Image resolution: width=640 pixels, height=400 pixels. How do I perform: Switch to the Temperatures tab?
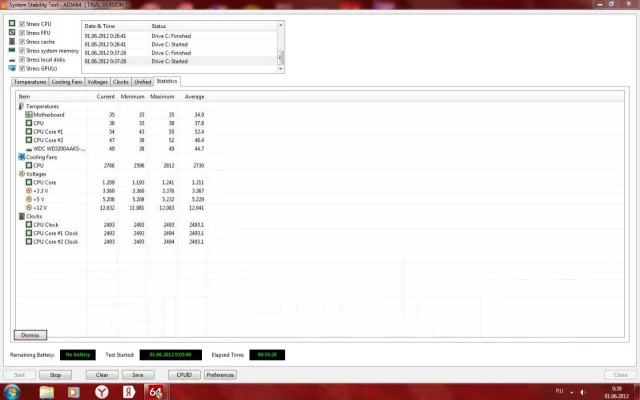click(30, 82)
